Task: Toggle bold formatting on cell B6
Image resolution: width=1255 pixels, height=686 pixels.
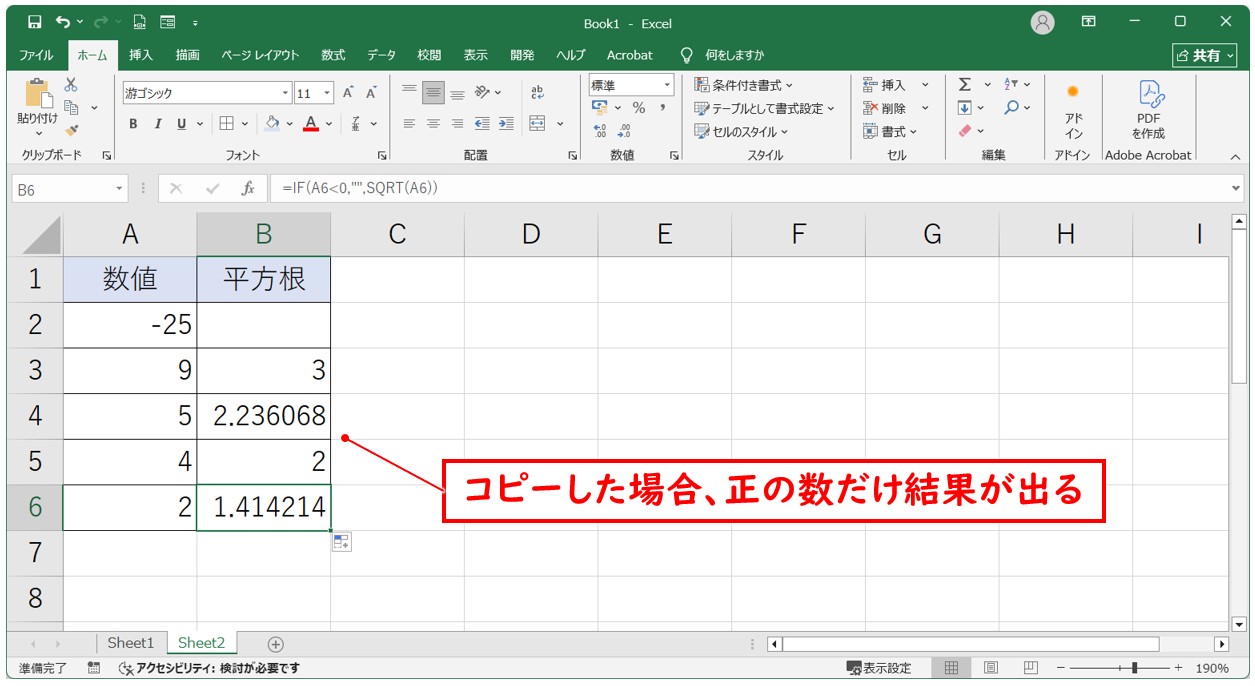Action: coord(134,122)
